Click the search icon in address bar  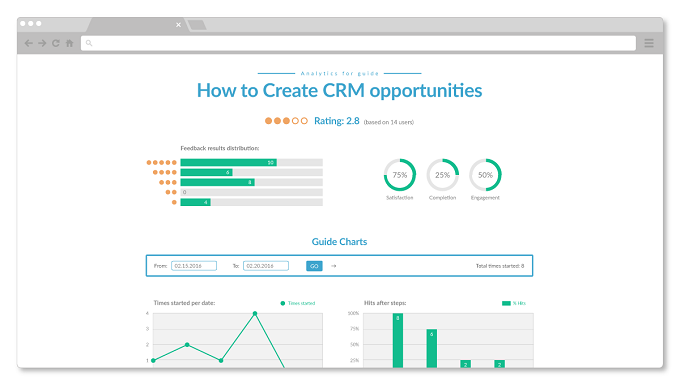(89, 43)
